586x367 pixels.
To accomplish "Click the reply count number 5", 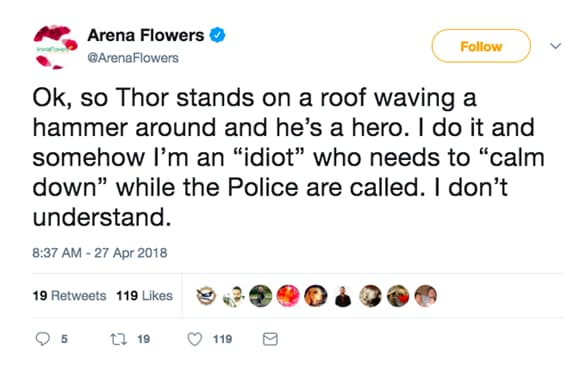I will coord(64,339).
